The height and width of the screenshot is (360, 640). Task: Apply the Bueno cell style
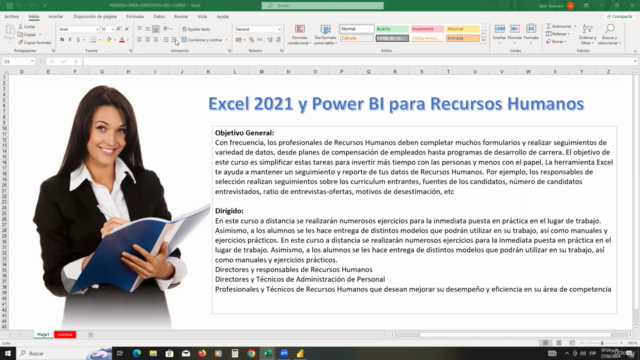coord(392,29)
